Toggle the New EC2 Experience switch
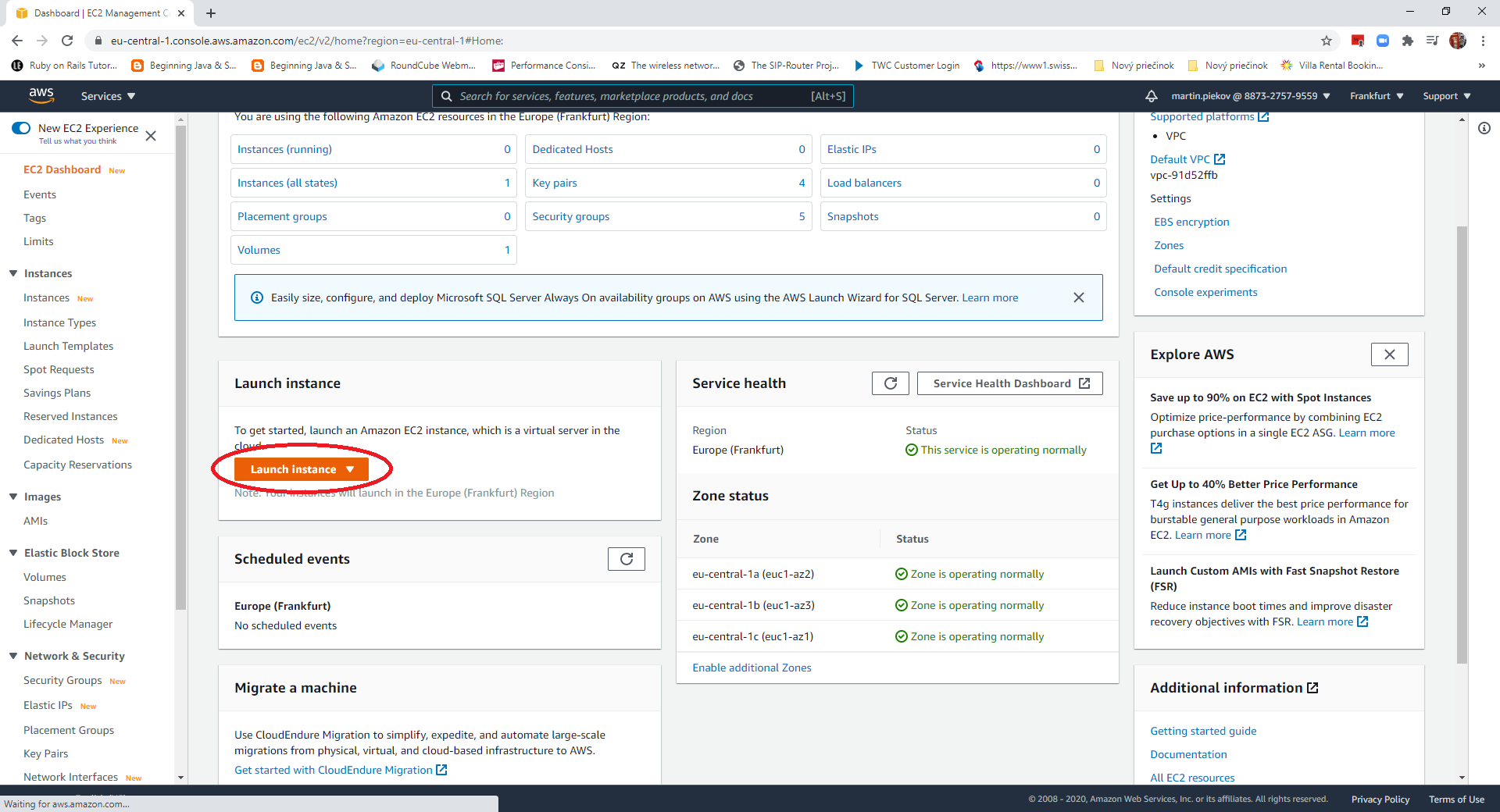Viewport: 1500px width, 812px height. tap(21, 128)
